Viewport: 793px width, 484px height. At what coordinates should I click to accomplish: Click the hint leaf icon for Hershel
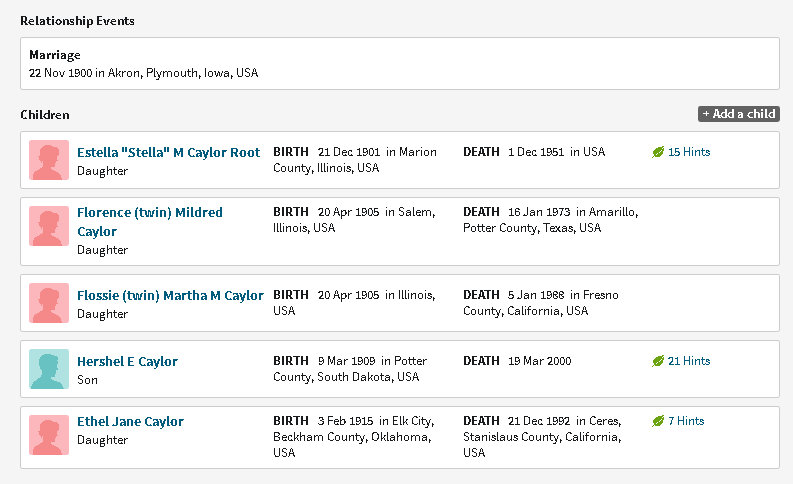658,361
